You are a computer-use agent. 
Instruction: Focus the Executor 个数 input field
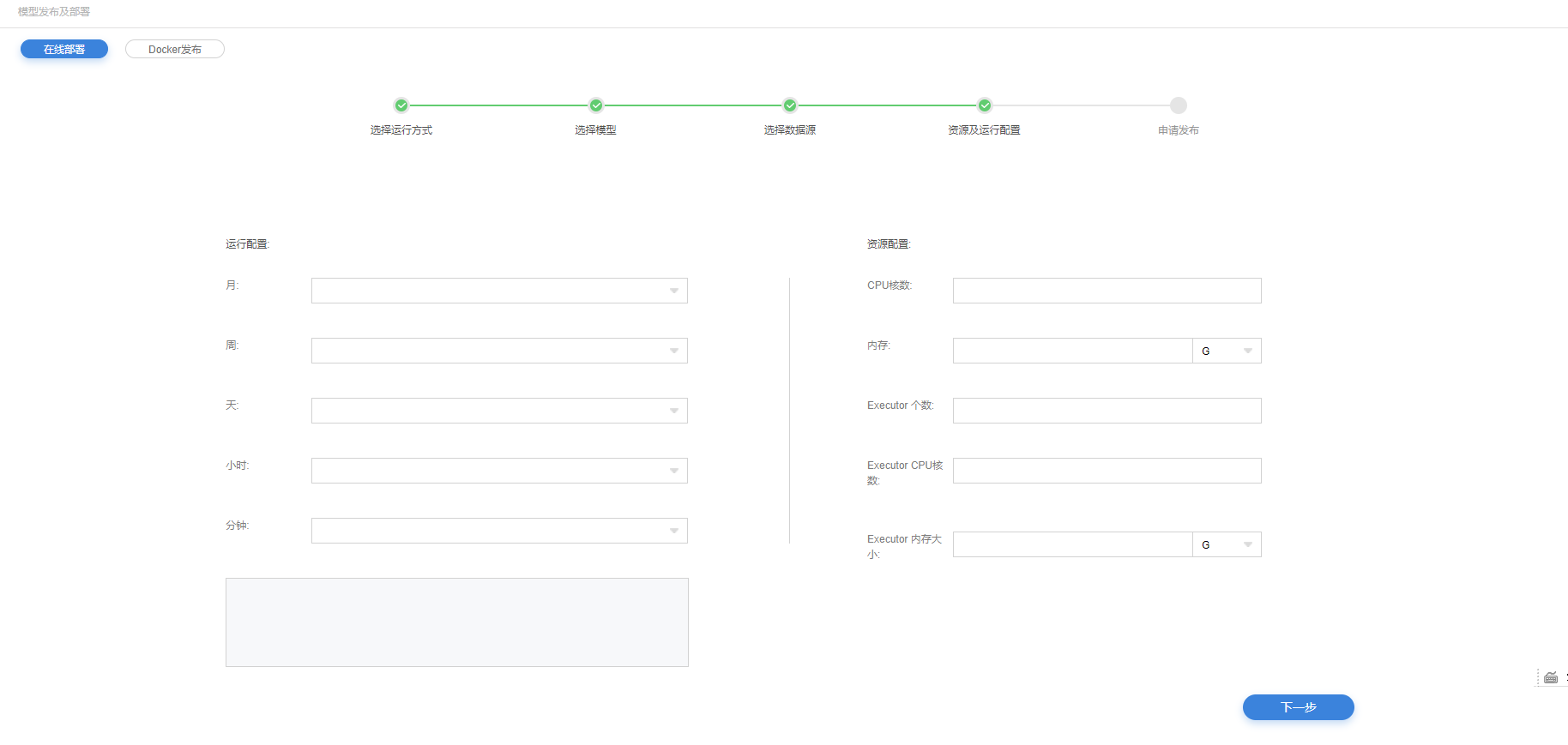(x=1107, y=411)
